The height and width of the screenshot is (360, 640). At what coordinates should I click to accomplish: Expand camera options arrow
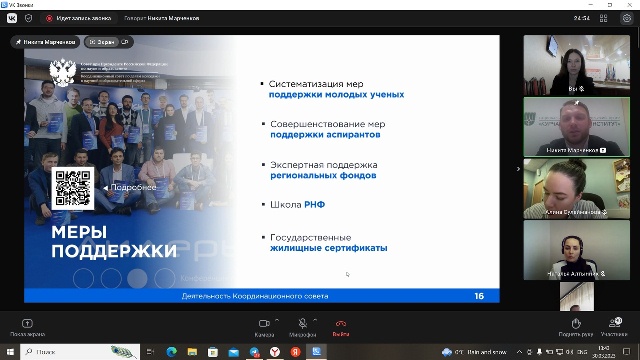click(277, 320)
